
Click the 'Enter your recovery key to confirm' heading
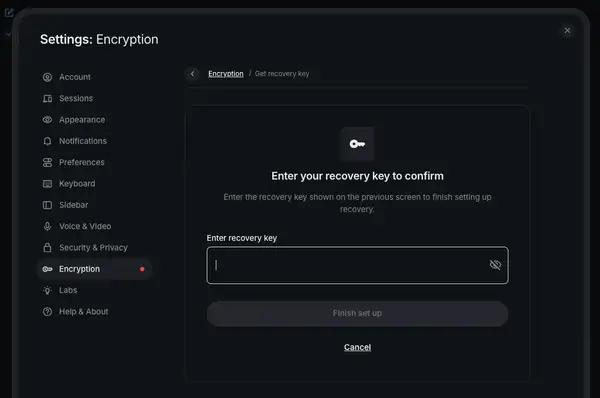tap(357, 176)
